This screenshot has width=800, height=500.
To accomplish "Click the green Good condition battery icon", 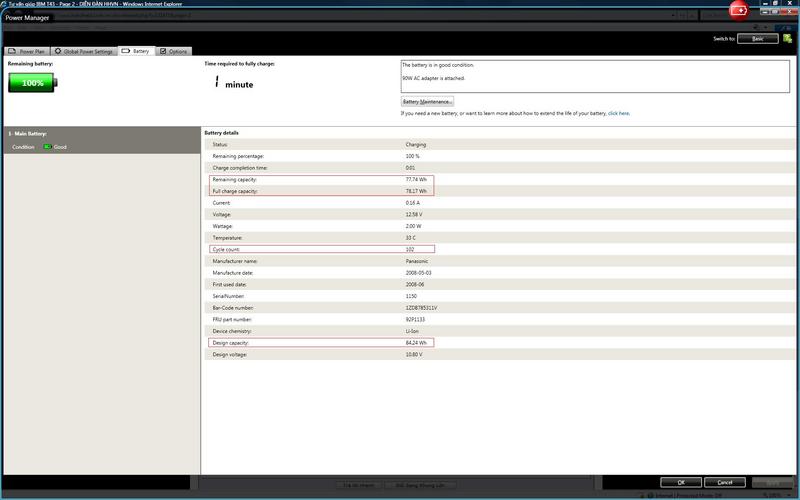I will tap(46, 147).
